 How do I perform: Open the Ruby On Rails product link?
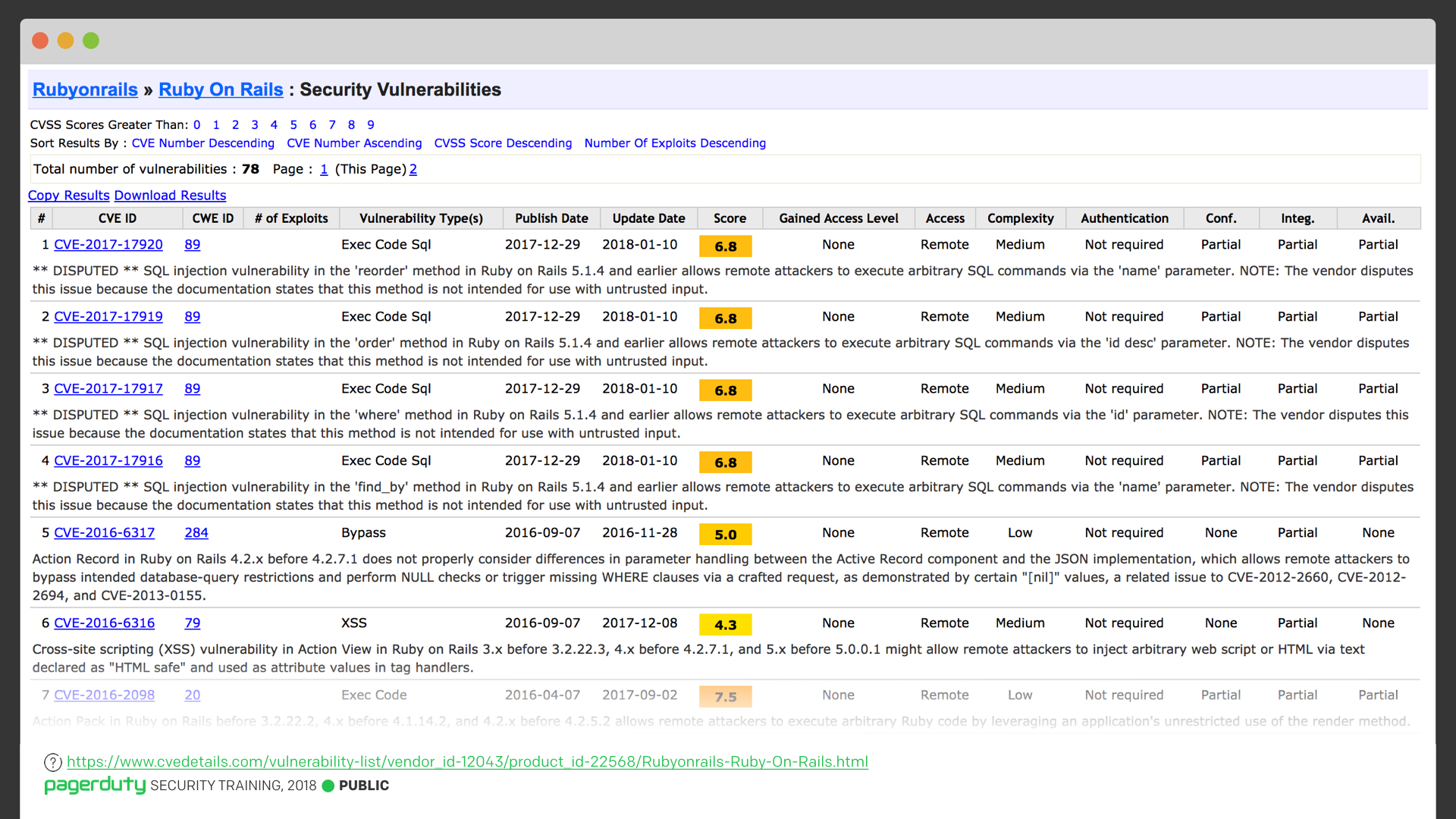click(x=221, y=89)
